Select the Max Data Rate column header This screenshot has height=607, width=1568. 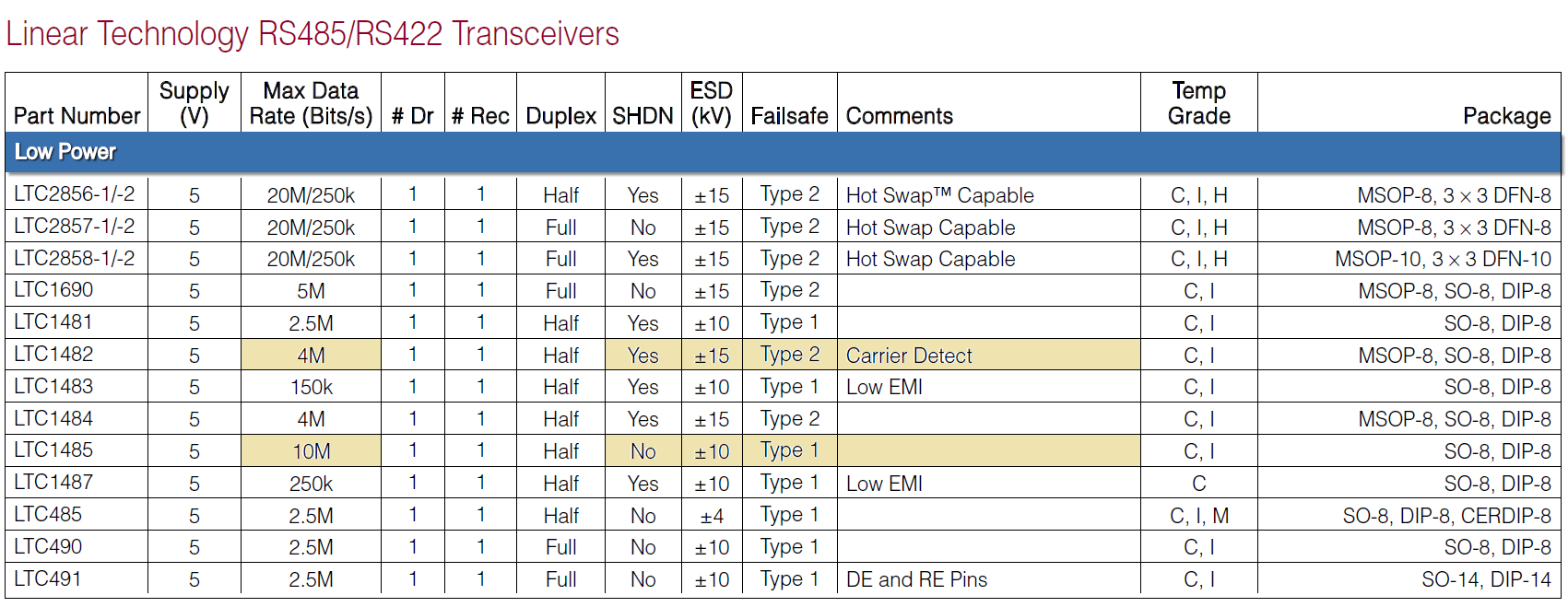(x=311, y=103)
